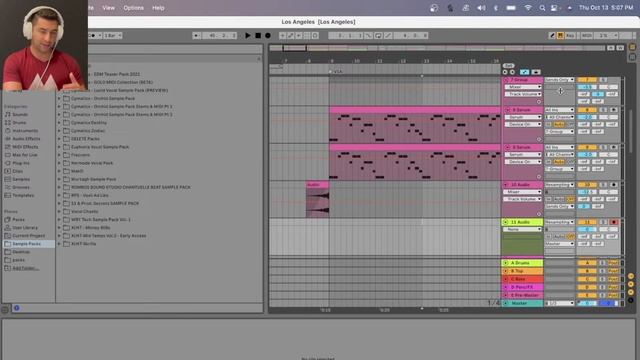
Task: Select the Cymatics Zodiac folder
Action: point(88,131)
